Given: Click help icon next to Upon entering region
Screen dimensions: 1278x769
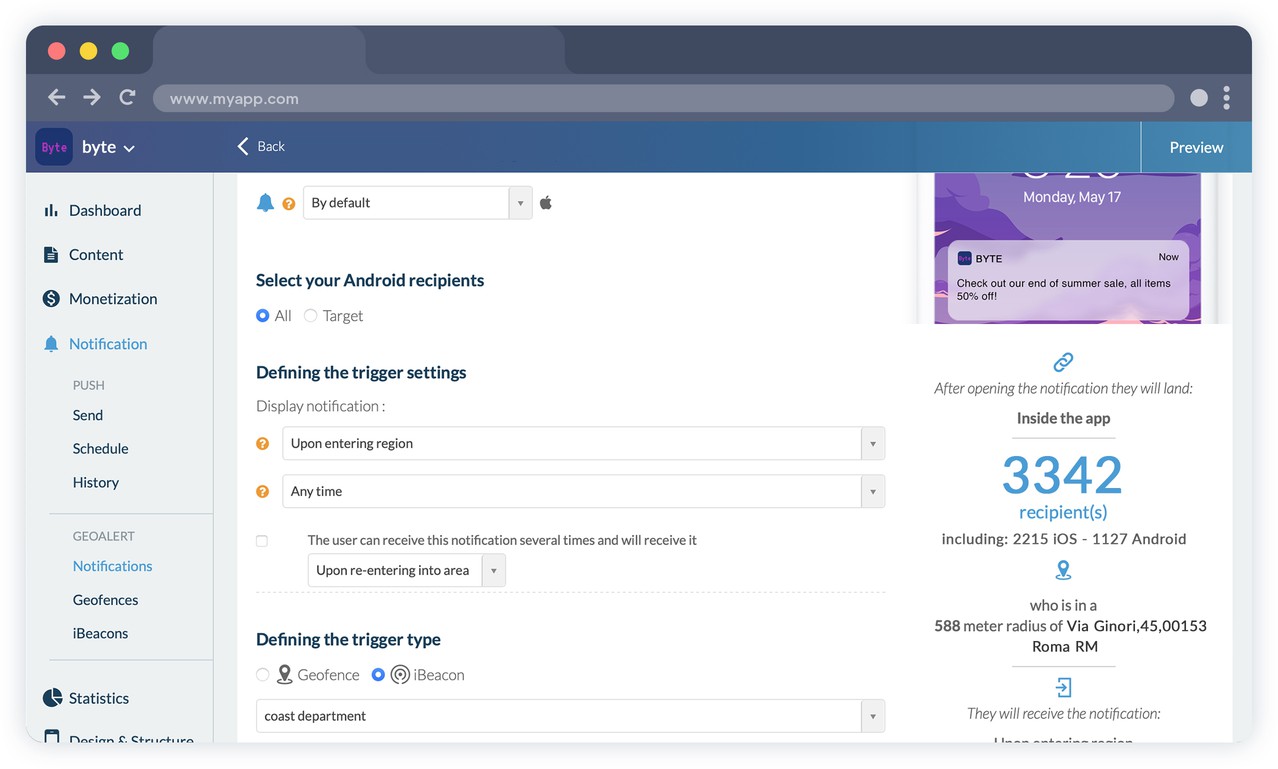Looking at the screenshot, I should click(263, 443).
